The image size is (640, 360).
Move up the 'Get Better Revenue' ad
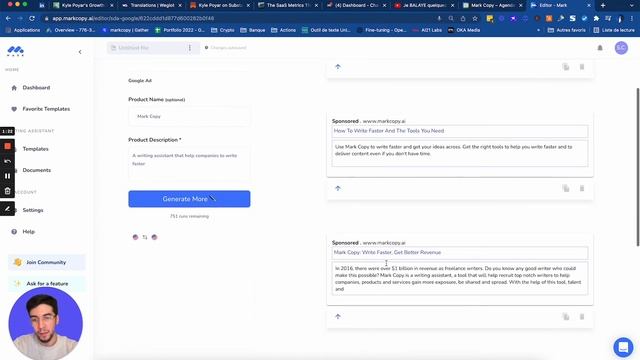point(338,316)
